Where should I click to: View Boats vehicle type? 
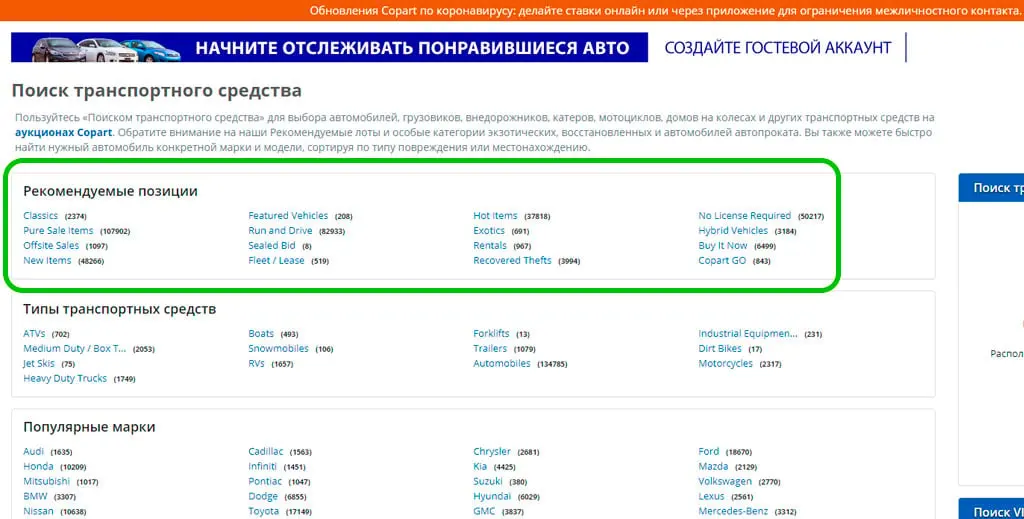click(261, 334)
